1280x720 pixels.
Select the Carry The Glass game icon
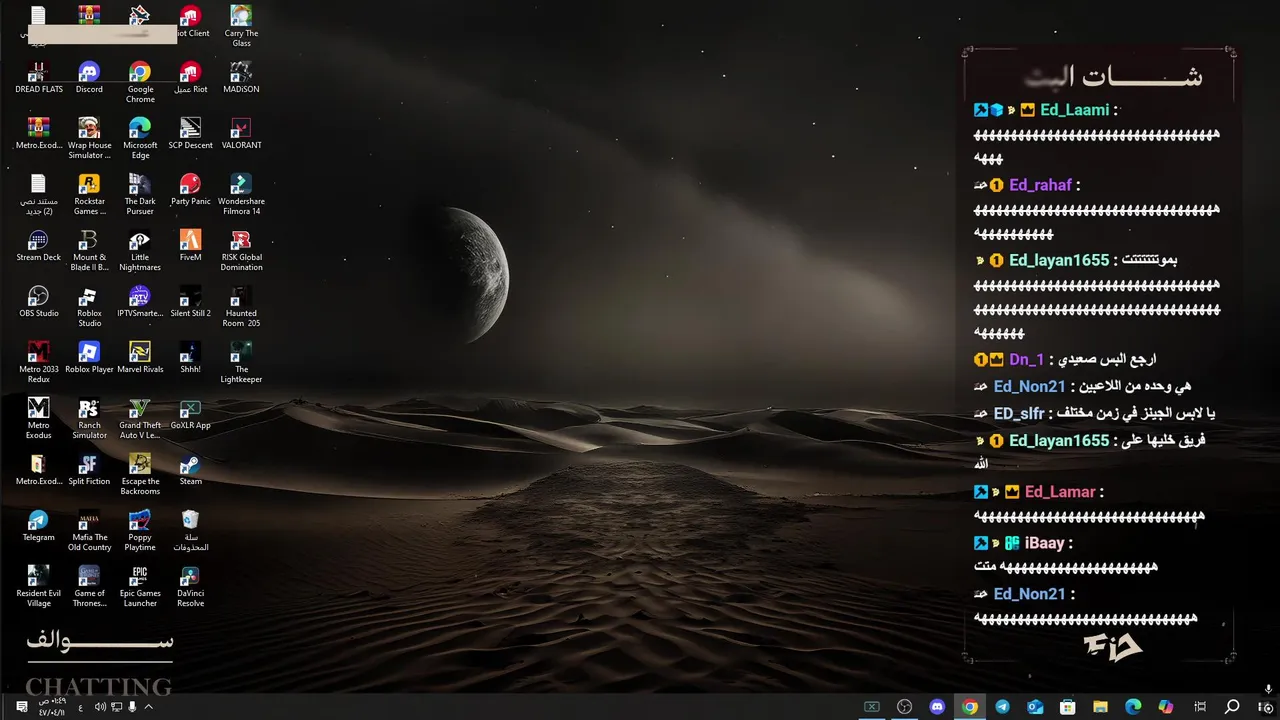pyautogui.click(x=241, y=26)
